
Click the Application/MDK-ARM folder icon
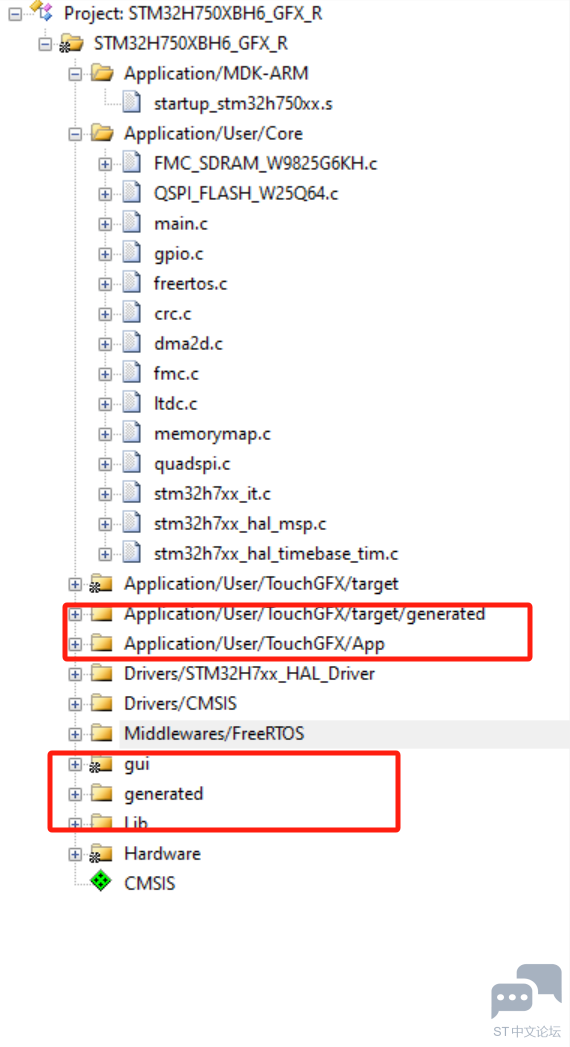[102, 73]
